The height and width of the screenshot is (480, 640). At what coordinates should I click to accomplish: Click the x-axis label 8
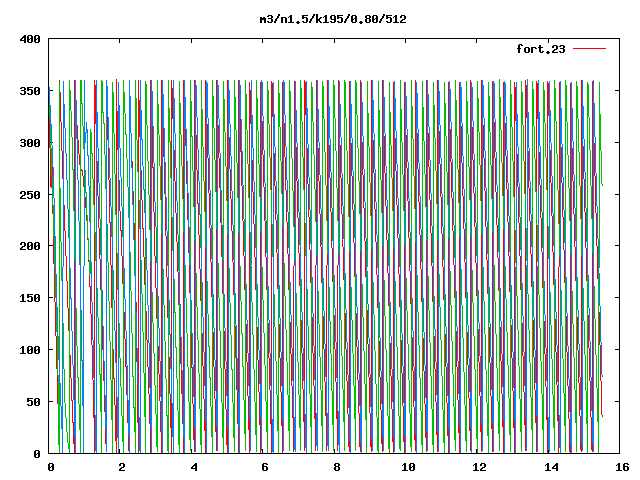click(x=336, y=467)
